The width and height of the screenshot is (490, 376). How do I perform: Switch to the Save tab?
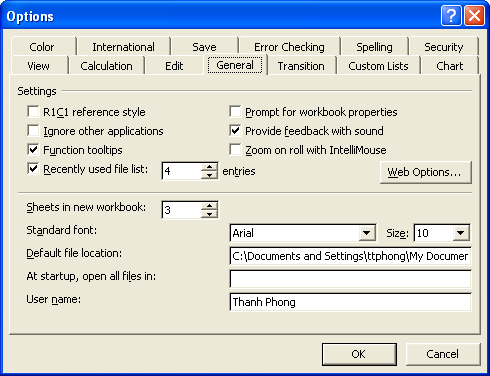tap(204, 47)
